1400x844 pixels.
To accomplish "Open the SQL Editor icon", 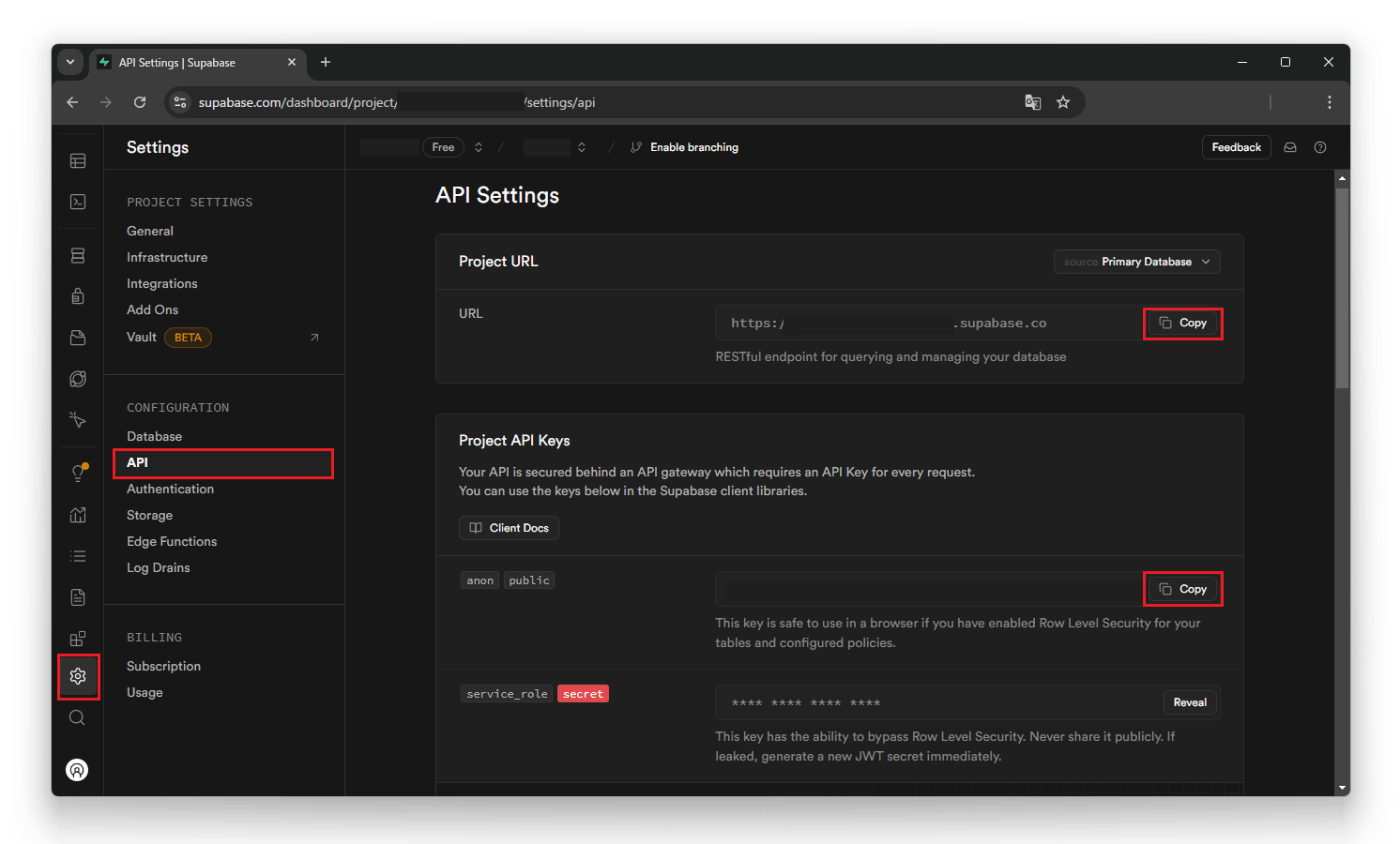I will 77,202.
